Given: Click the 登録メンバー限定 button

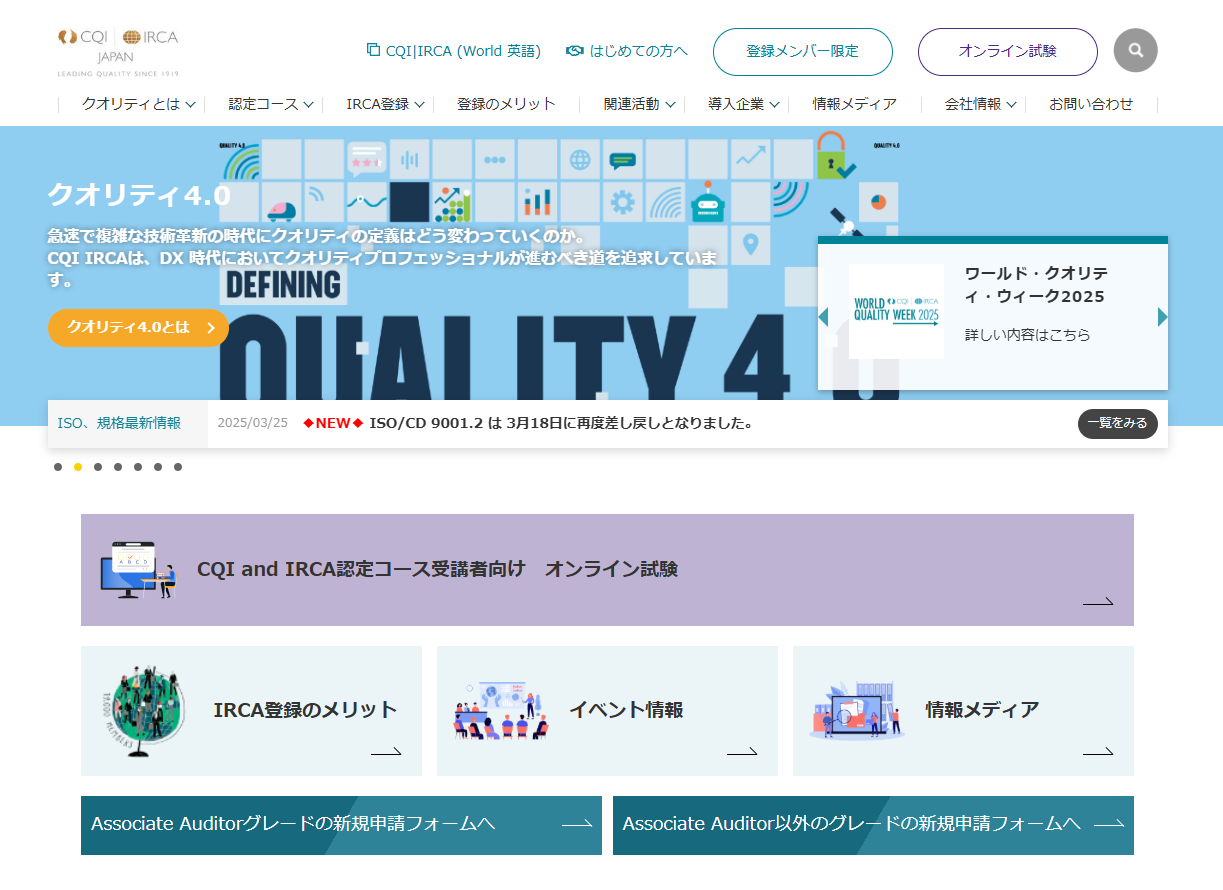Looking at the screenshot, I should pos(802,52).
